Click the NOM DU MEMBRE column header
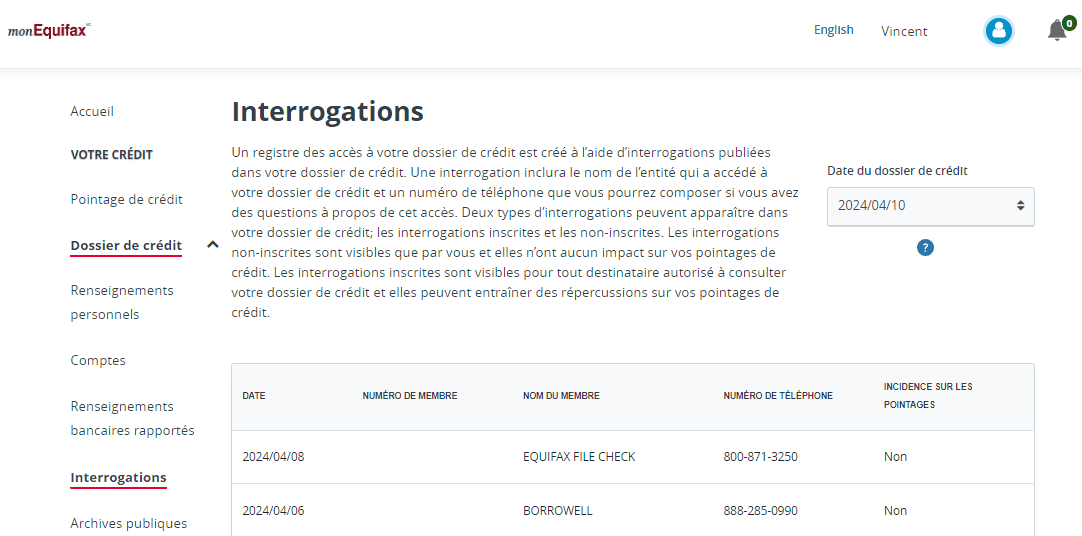This screenshot has height=536, width=1082. [x=561, y=396]
